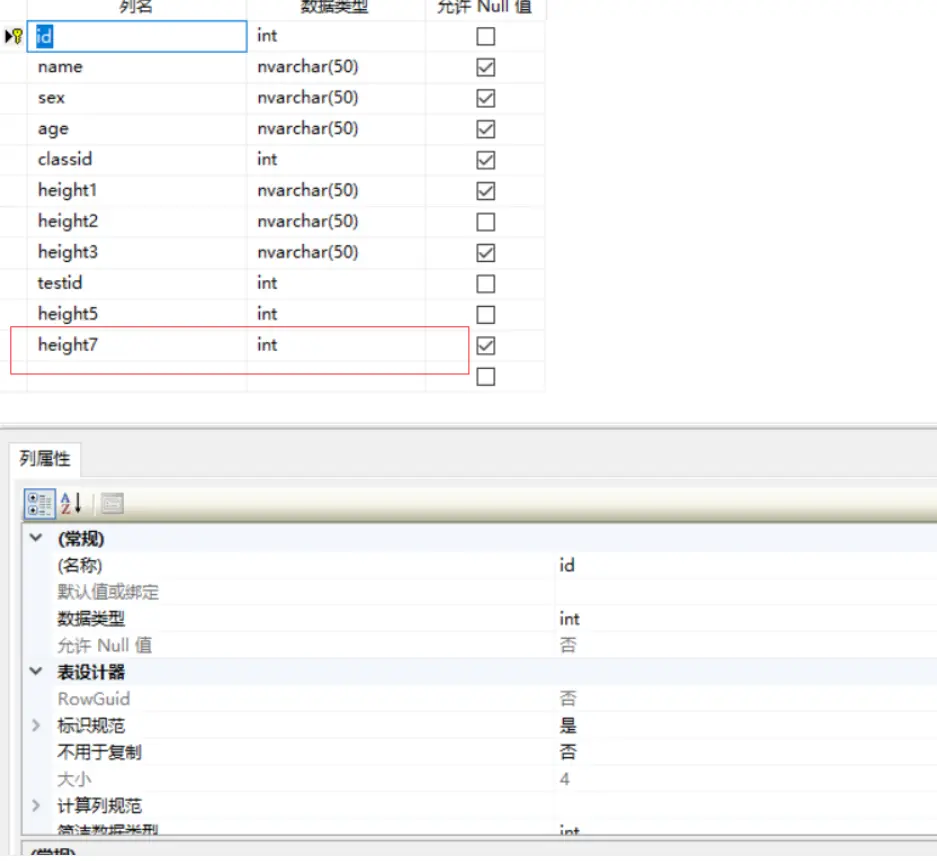Select the height5 column name cell
The height and width of the screenshot is (861, 937).
click(137, 314)
